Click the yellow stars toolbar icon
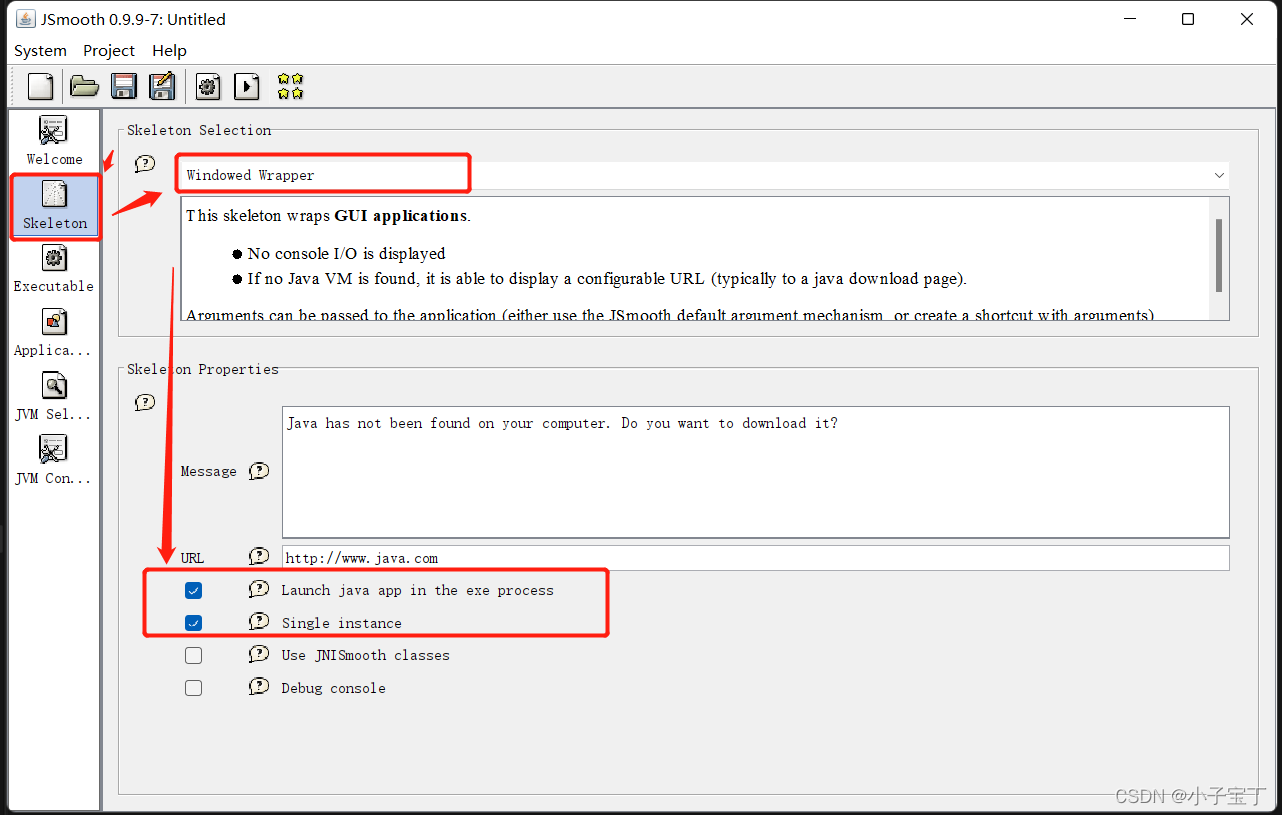This screenshot has width=1282, height=815. [290, 86]
